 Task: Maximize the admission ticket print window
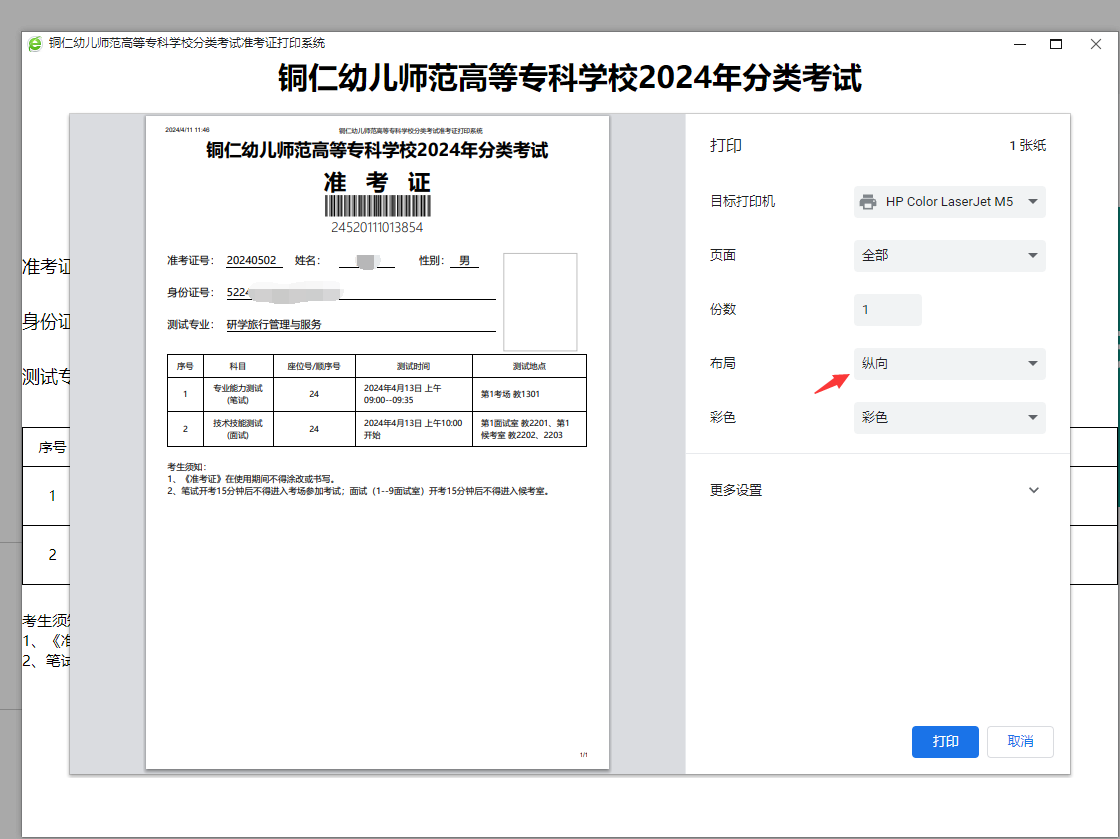pos(1056,44)
